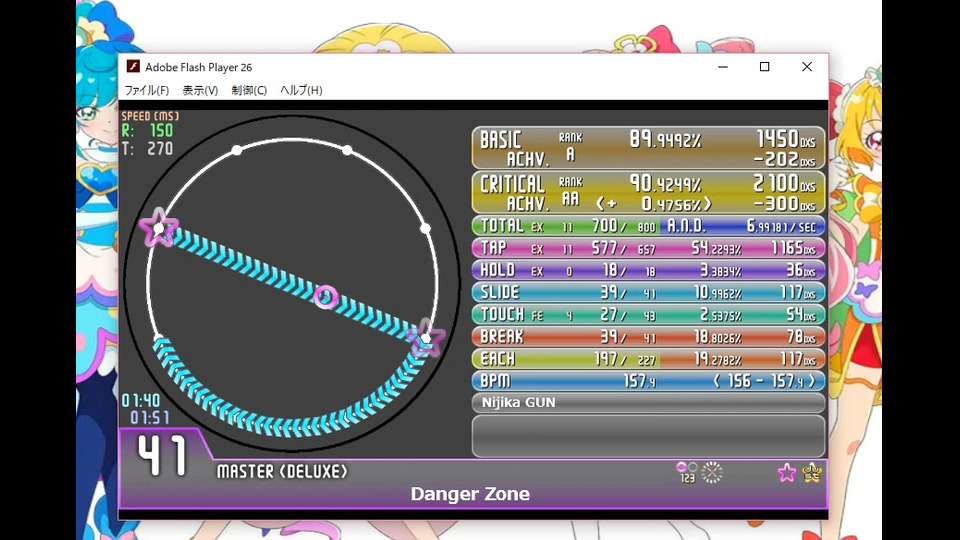Click the 123 note-number display icon
The image size is (960, 540).
[x=686, y=472]
